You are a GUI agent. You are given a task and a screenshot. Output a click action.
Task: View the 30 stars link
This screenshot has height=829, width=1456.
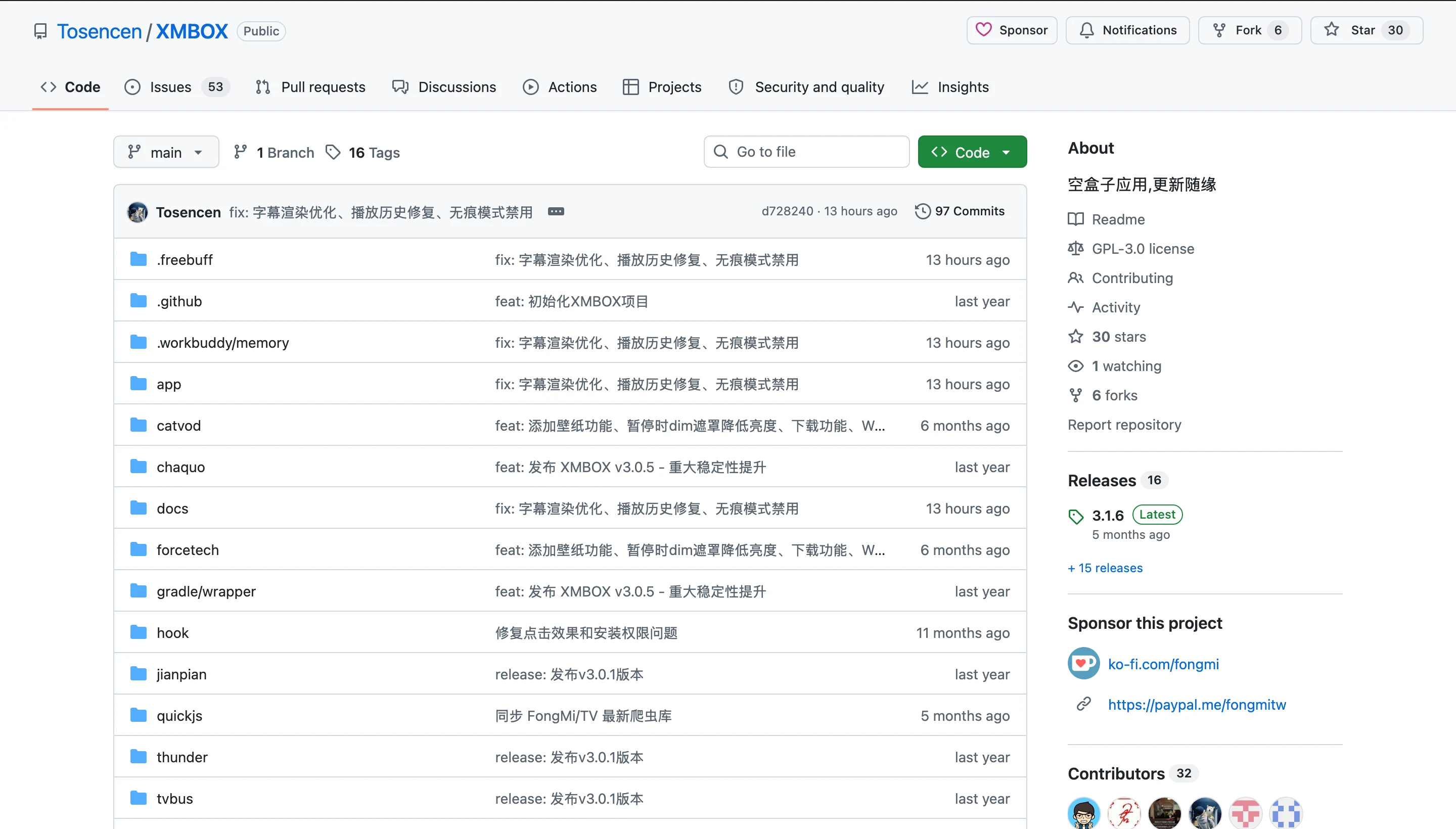click(x=1107, y=337)
